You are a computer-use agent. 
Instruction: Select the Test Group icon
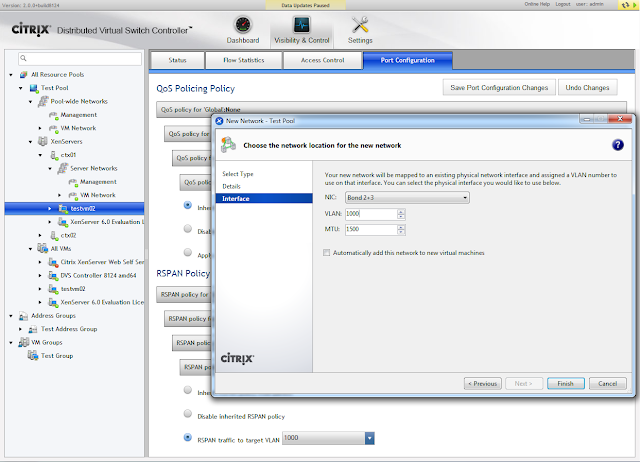point(33,355)
